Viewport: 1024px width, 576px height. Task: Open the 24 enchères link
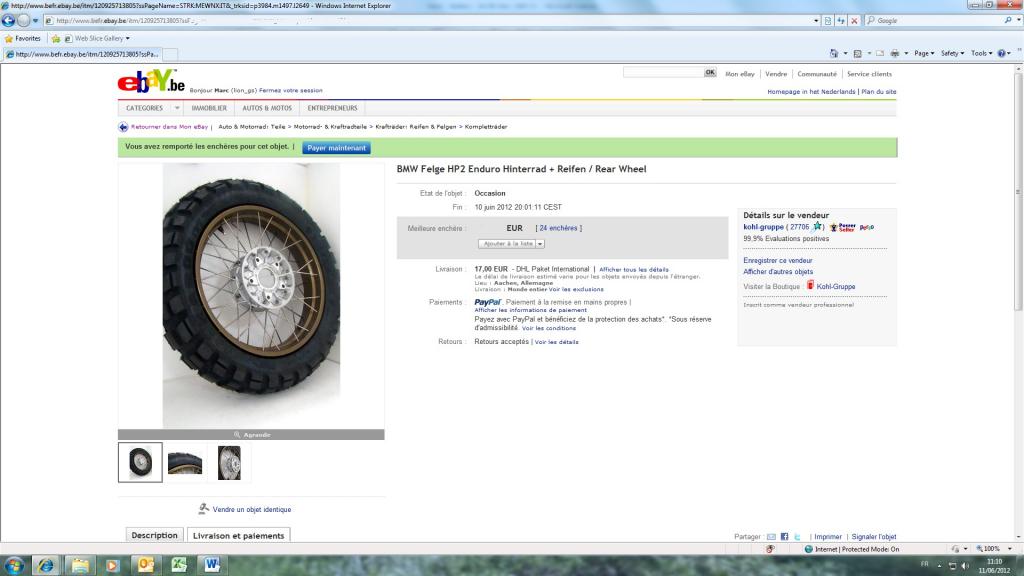(x=558, y=228)
